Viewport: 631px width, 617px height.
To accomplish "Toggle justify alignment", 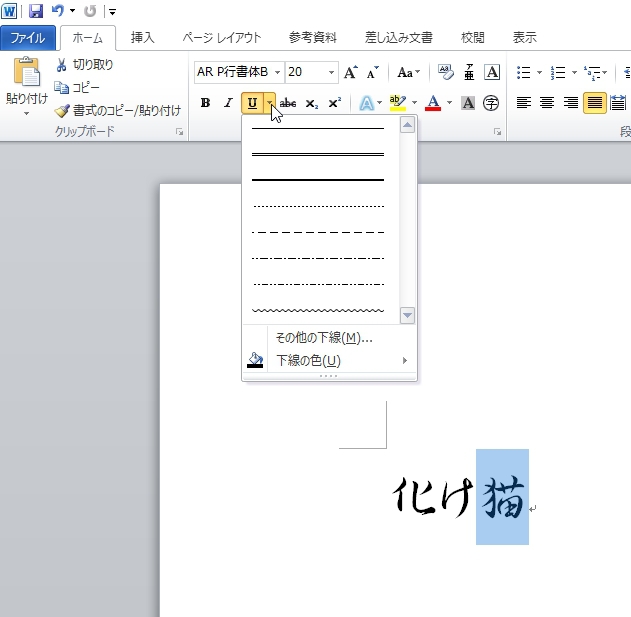I will tap(594, 103).
